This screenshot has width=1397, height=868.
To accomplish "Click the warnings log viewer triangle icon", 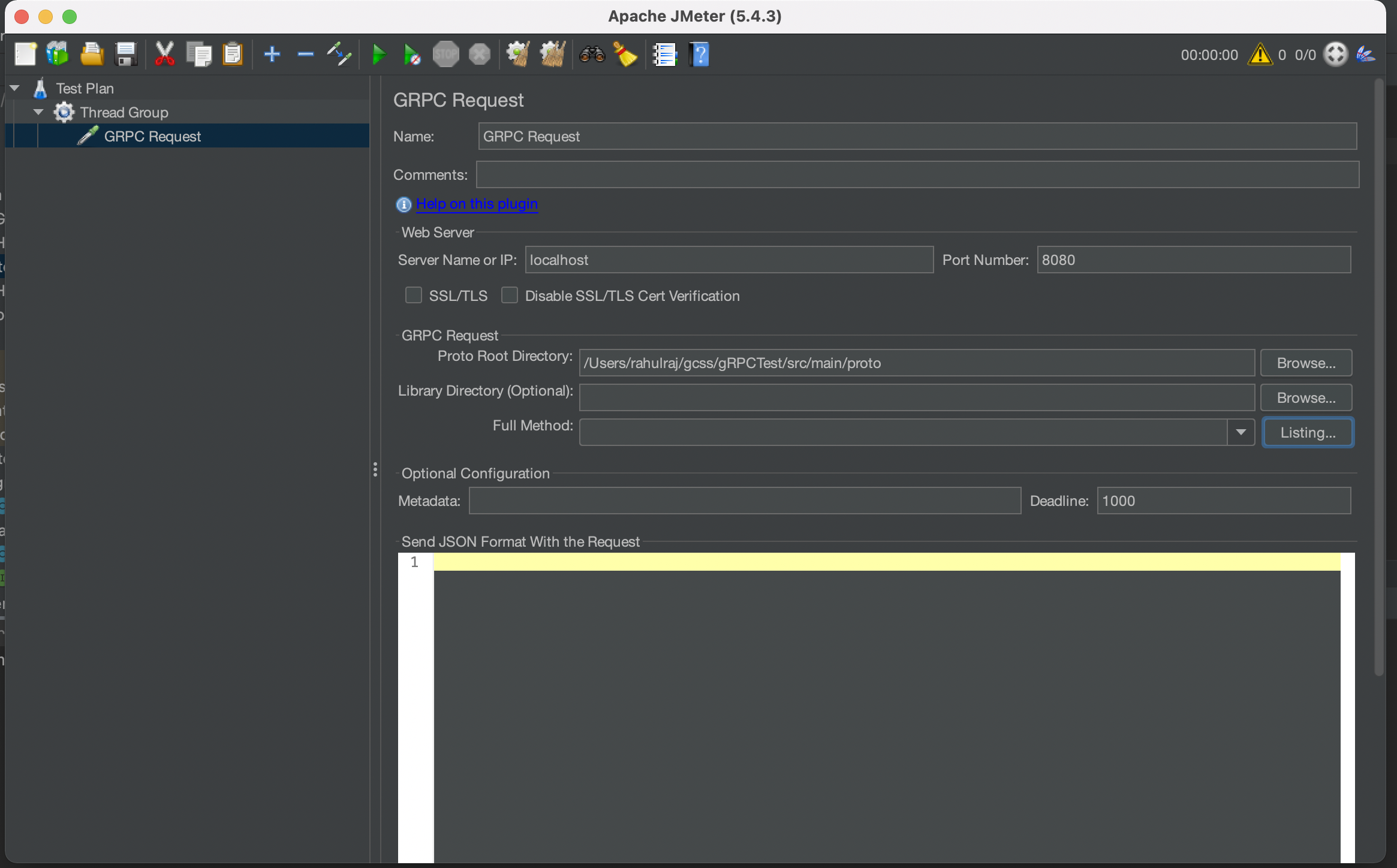I will point(1259,54).
